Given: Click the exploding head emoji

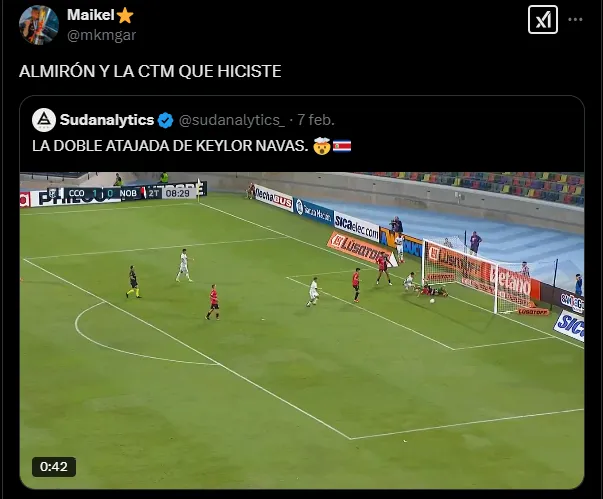Looking at the screenshot, I should 321,146.
